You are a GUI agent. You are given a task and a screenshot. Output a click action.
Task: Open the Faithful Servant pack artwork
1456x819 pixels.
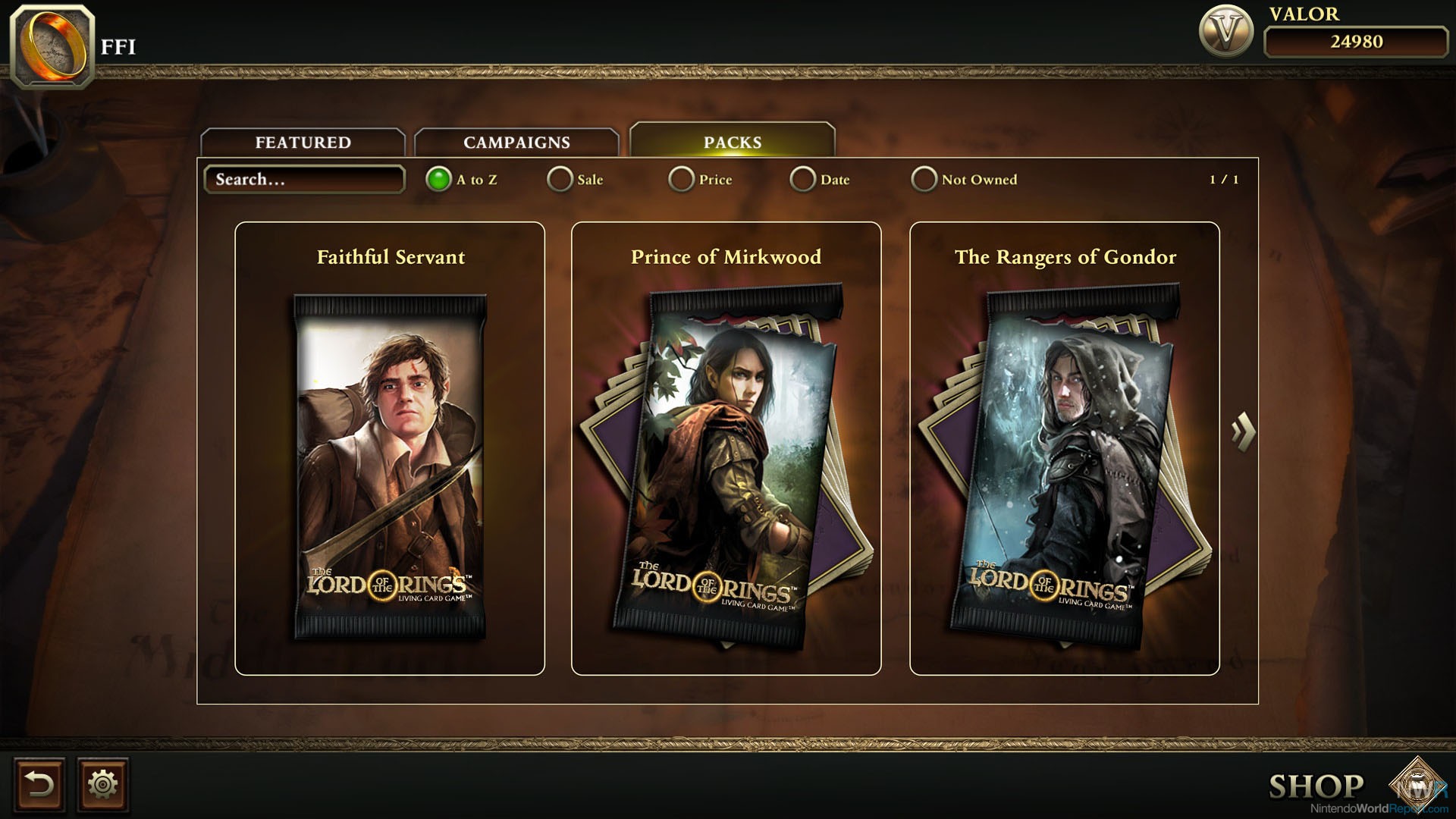click(x=390, y=466)
